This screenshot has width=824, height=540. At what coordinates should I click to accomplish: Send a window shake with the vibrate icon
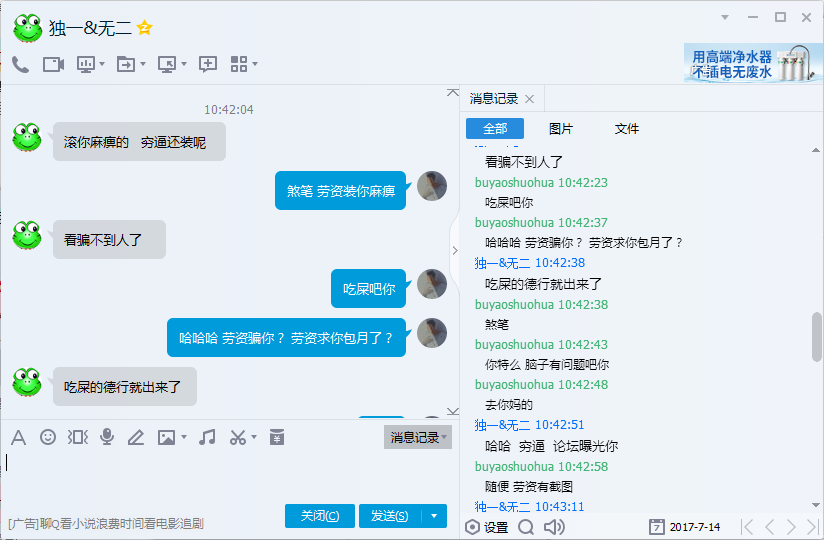pos(78,437)
